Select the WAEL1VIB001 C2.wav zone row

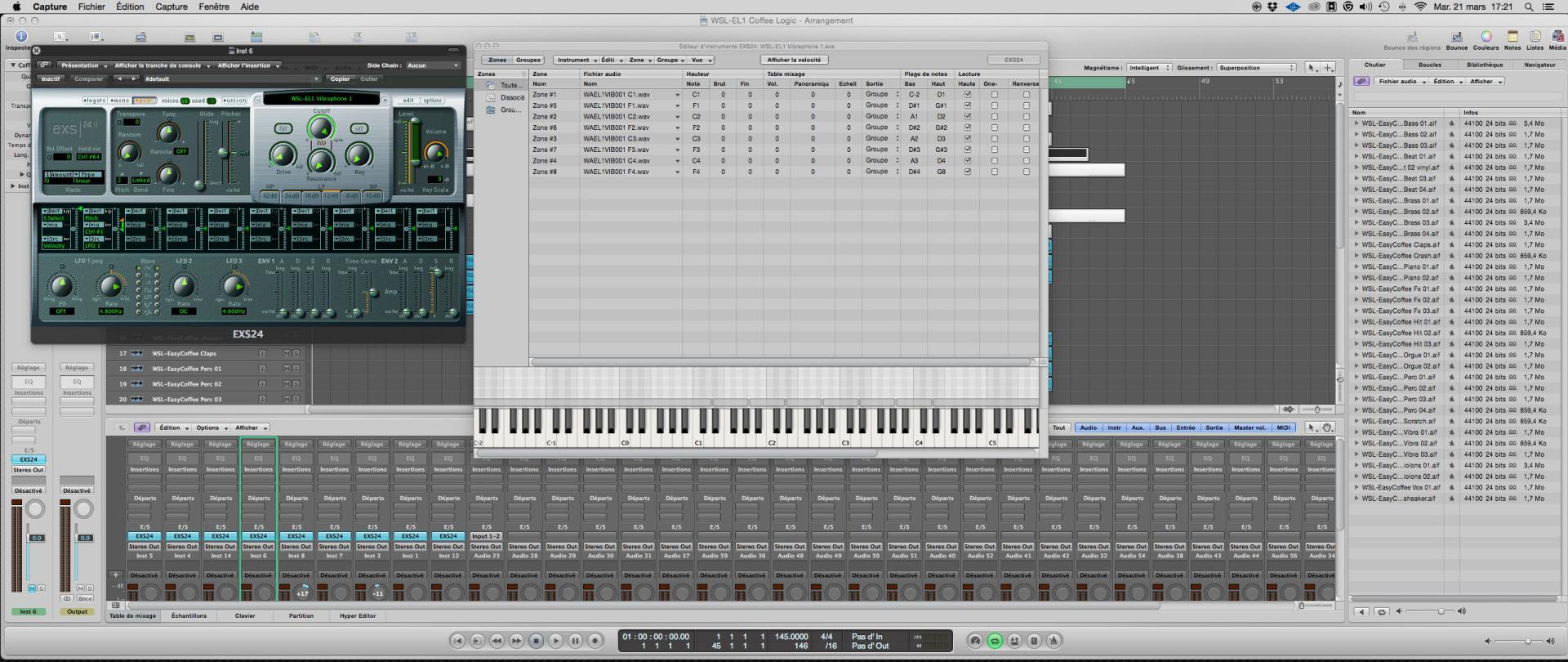[x=784, y=117]
